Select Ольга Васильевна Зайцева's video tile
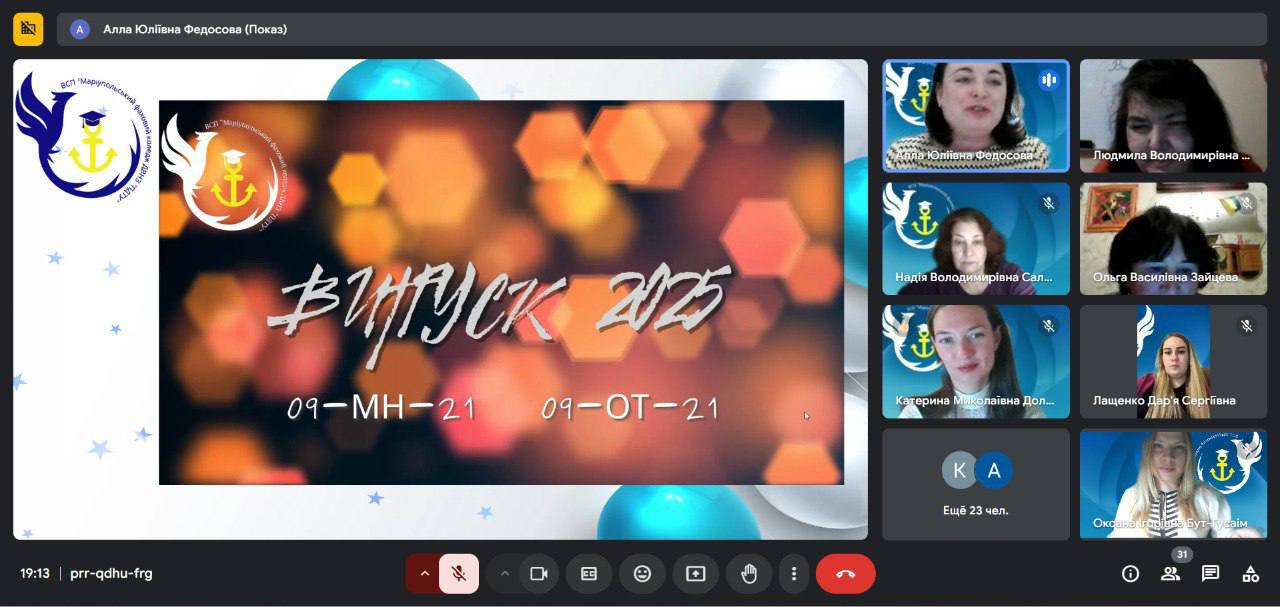Screen dimensions: 1280x607 pos(1173,238)
